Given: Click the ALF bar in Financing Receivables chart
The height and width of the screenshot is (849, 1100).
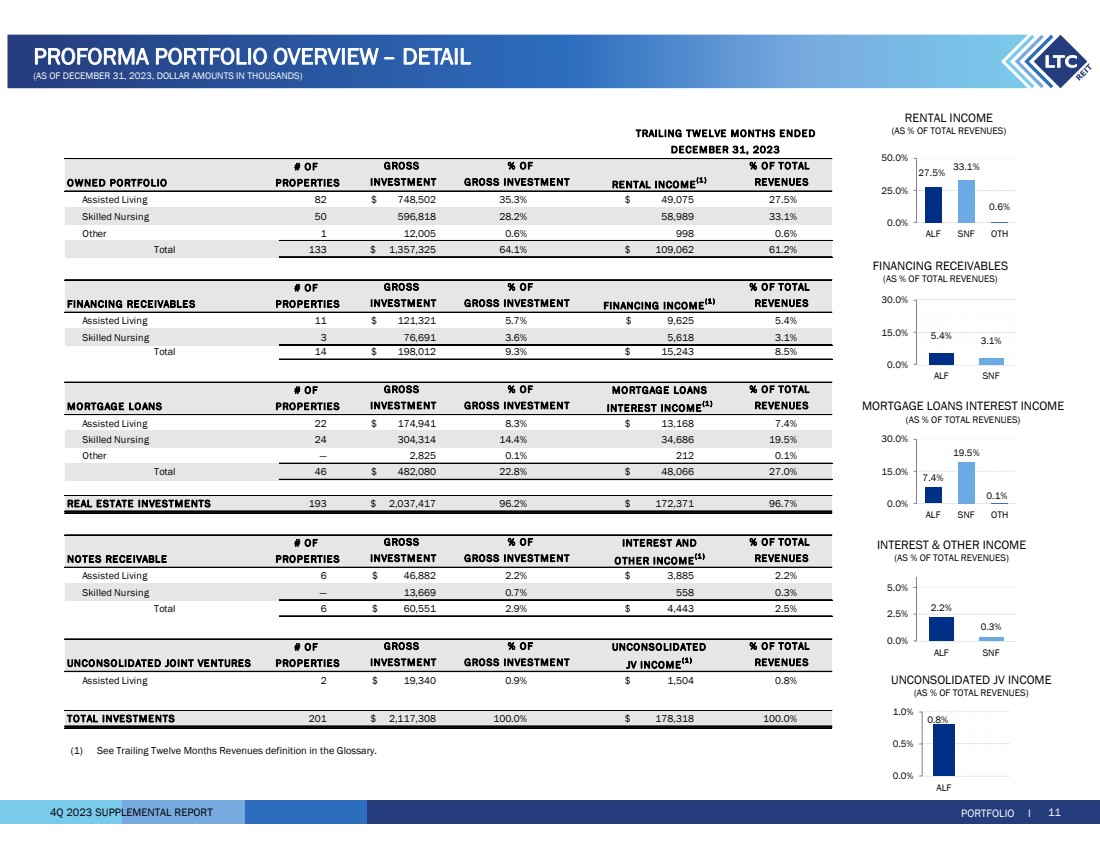Looking at the screenshot, I should coord(942,359).
